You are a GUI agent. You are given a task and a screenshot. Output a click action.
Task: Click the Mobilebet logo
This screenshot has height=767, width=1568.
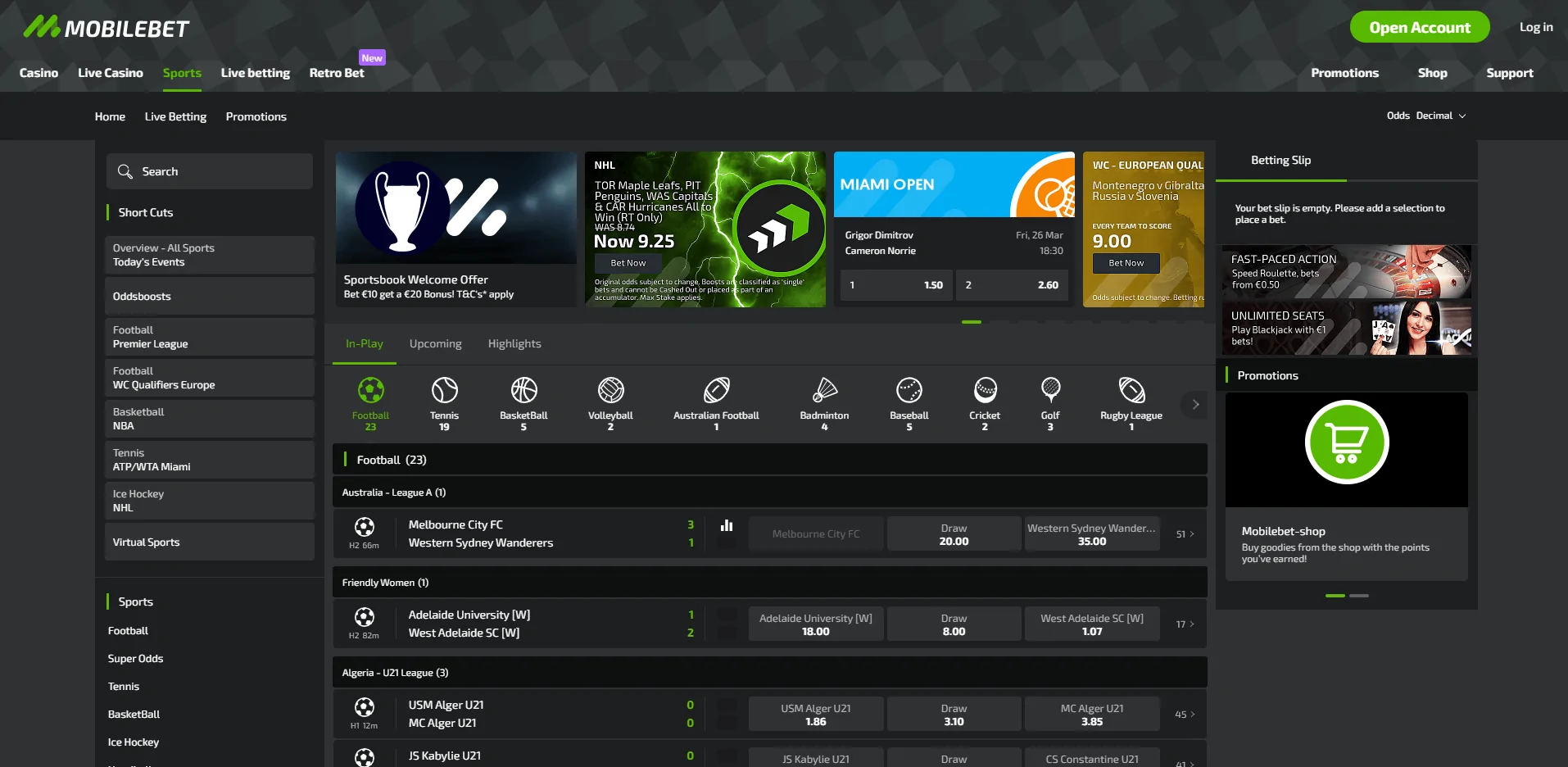pyautogui.click(x=106, y=28)
